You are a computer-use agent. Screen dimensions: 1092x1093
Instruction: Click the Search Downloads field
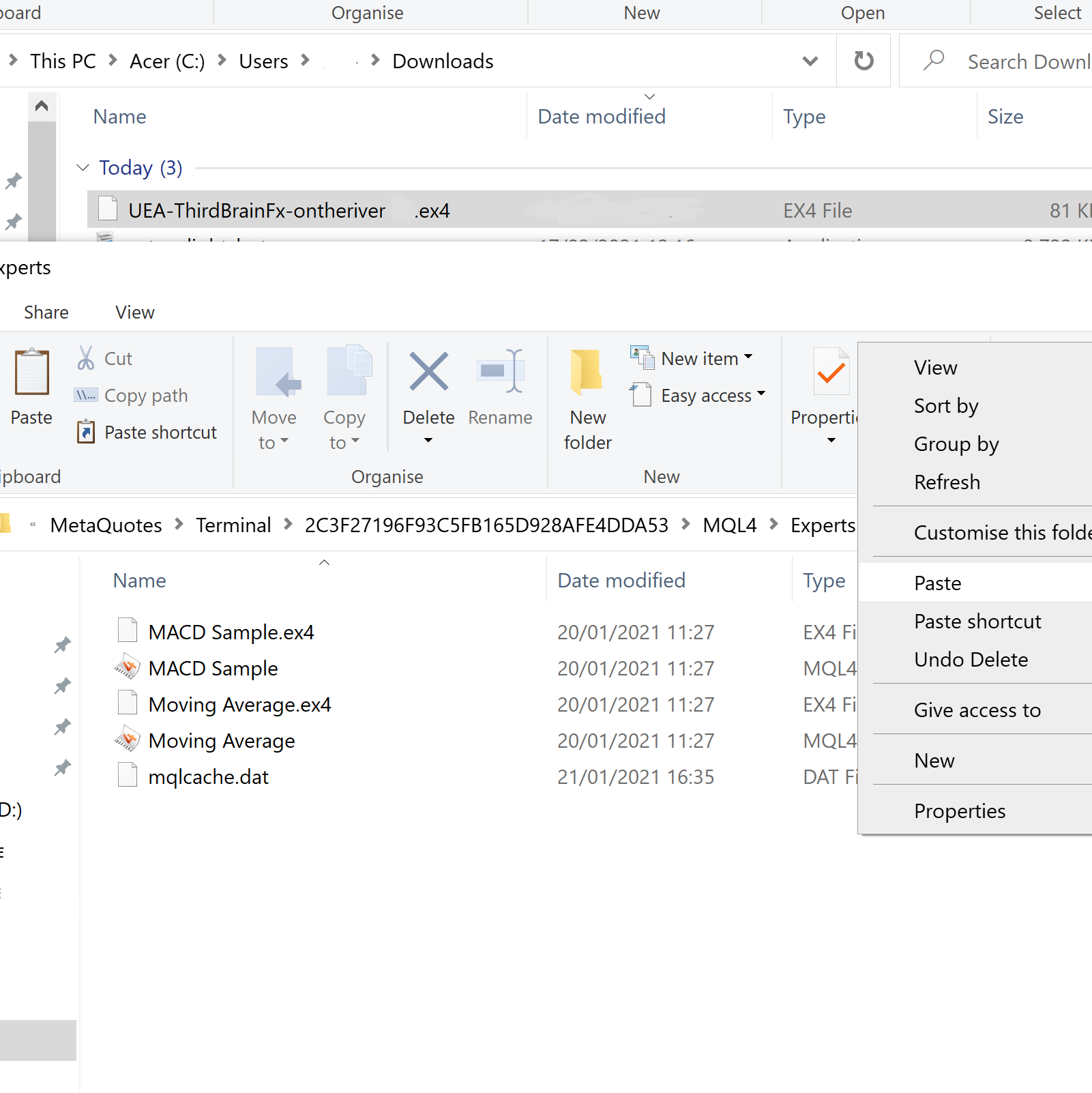(1027, 62)
